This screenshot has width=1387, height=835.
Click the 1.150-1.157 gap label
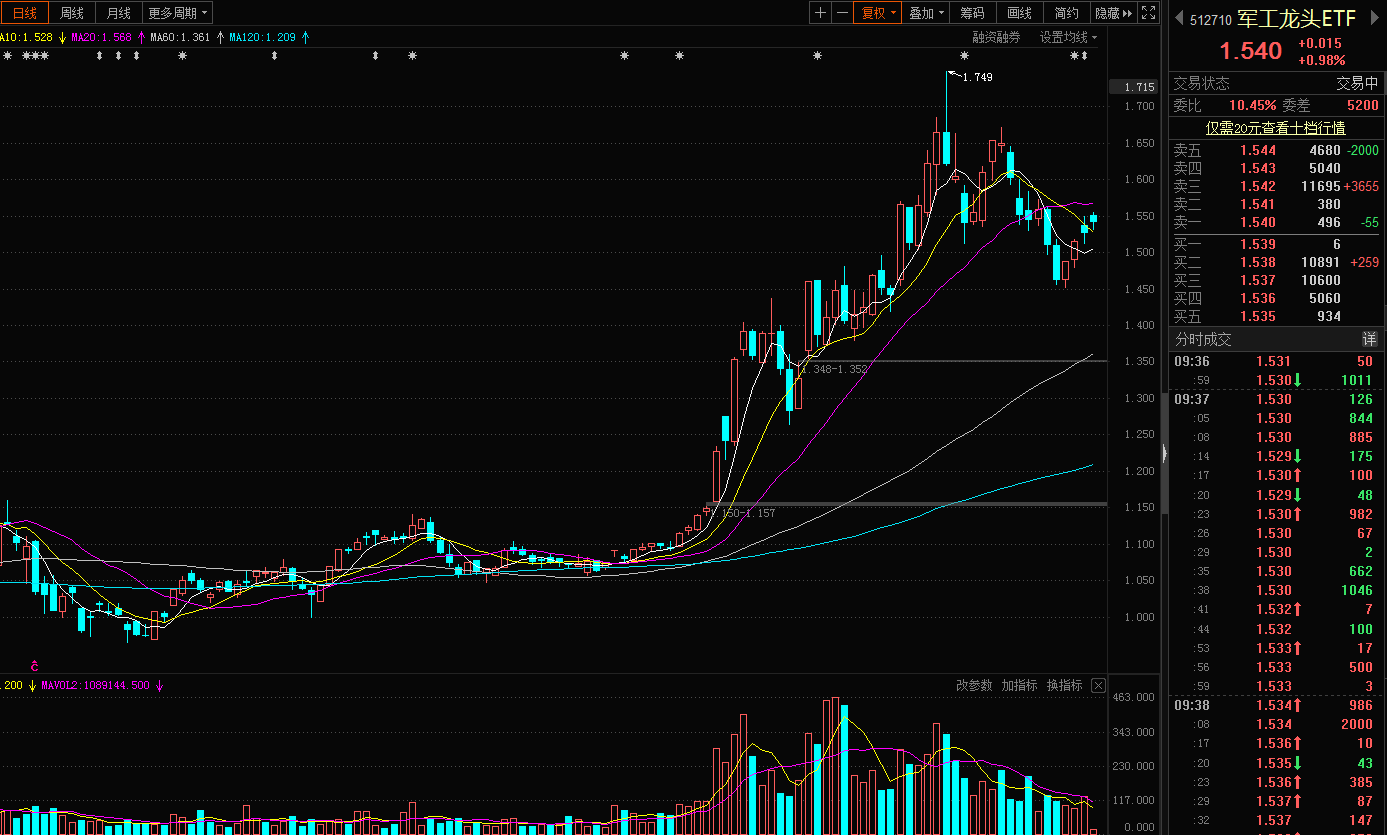coord(742,512)
